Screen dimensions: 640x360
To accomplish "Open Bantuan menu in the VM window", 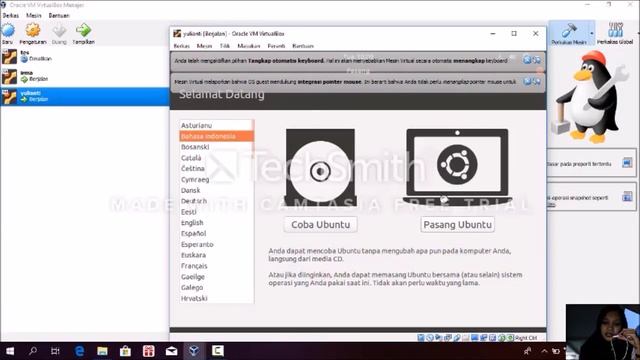I will point(303,46).
